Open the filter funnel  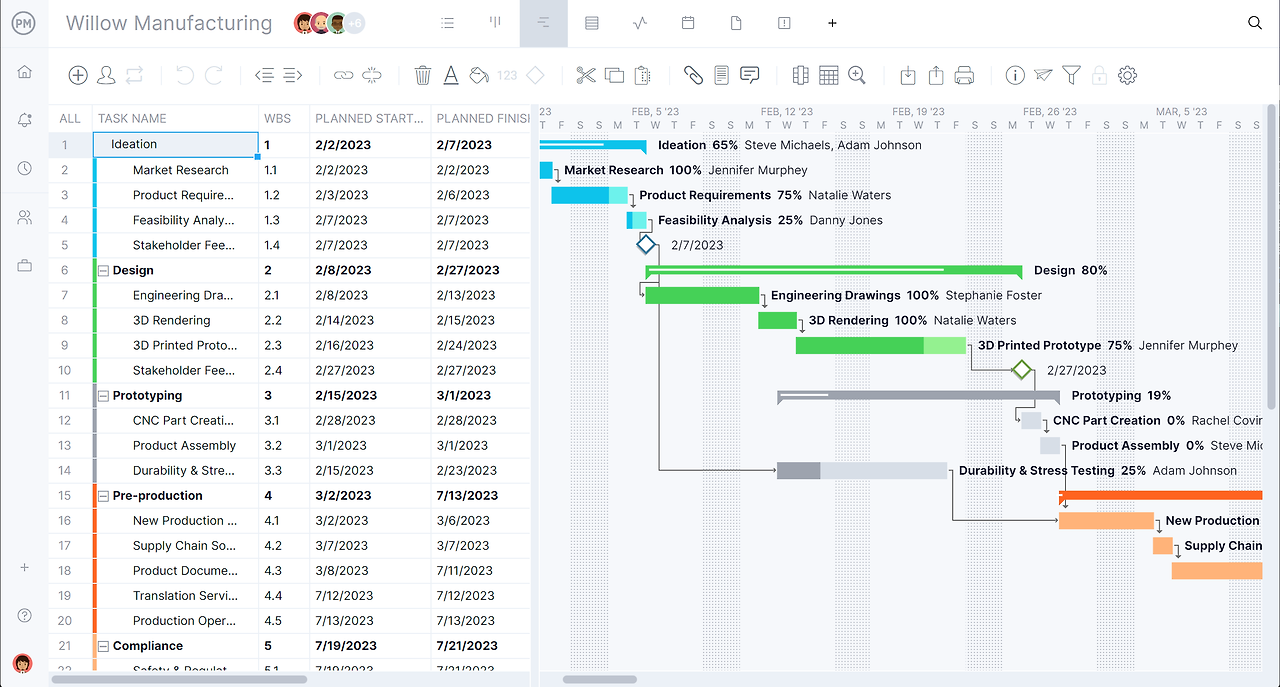pyautogui.click(x=1071, y=75)
